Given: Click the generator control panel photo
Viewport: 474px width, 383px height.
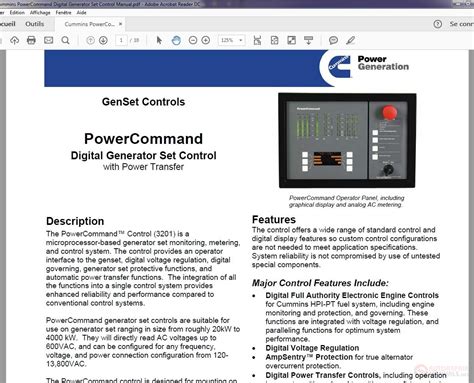Looking at the screenshot, I should [x=347, y=140].
